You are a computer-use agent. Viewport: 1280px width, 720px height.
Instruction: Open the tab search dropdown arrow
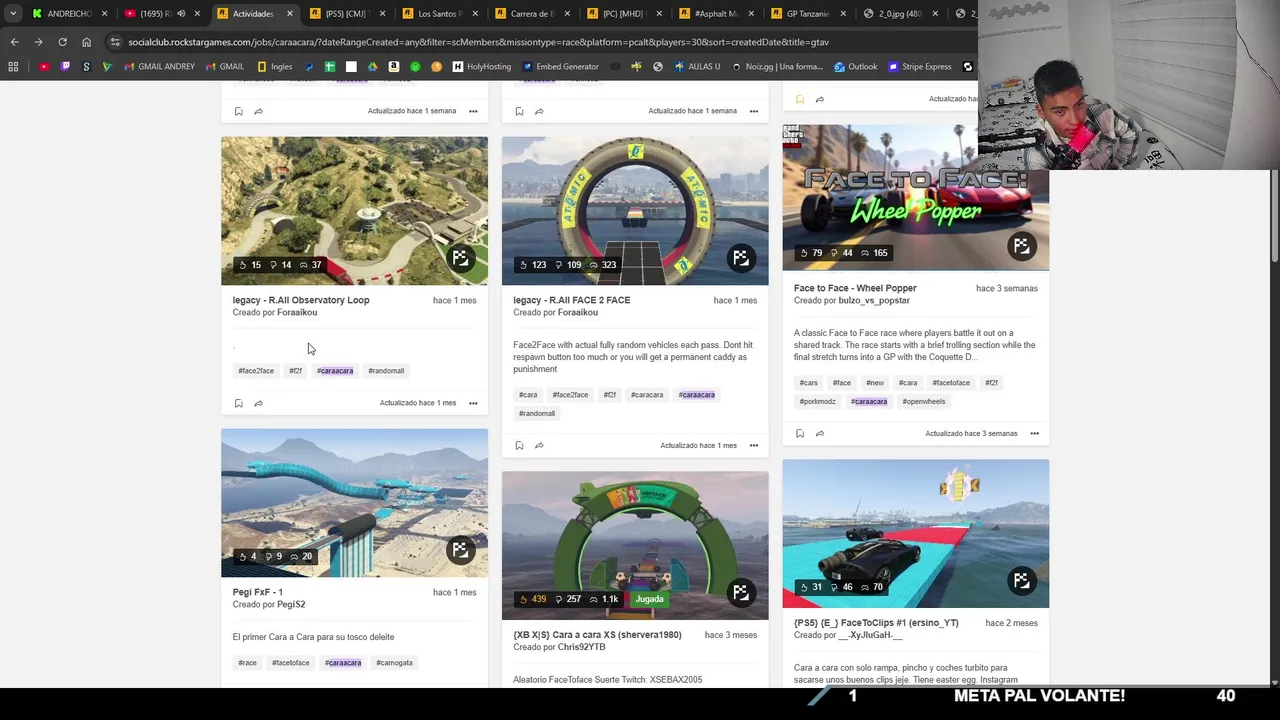click(13, 14)
